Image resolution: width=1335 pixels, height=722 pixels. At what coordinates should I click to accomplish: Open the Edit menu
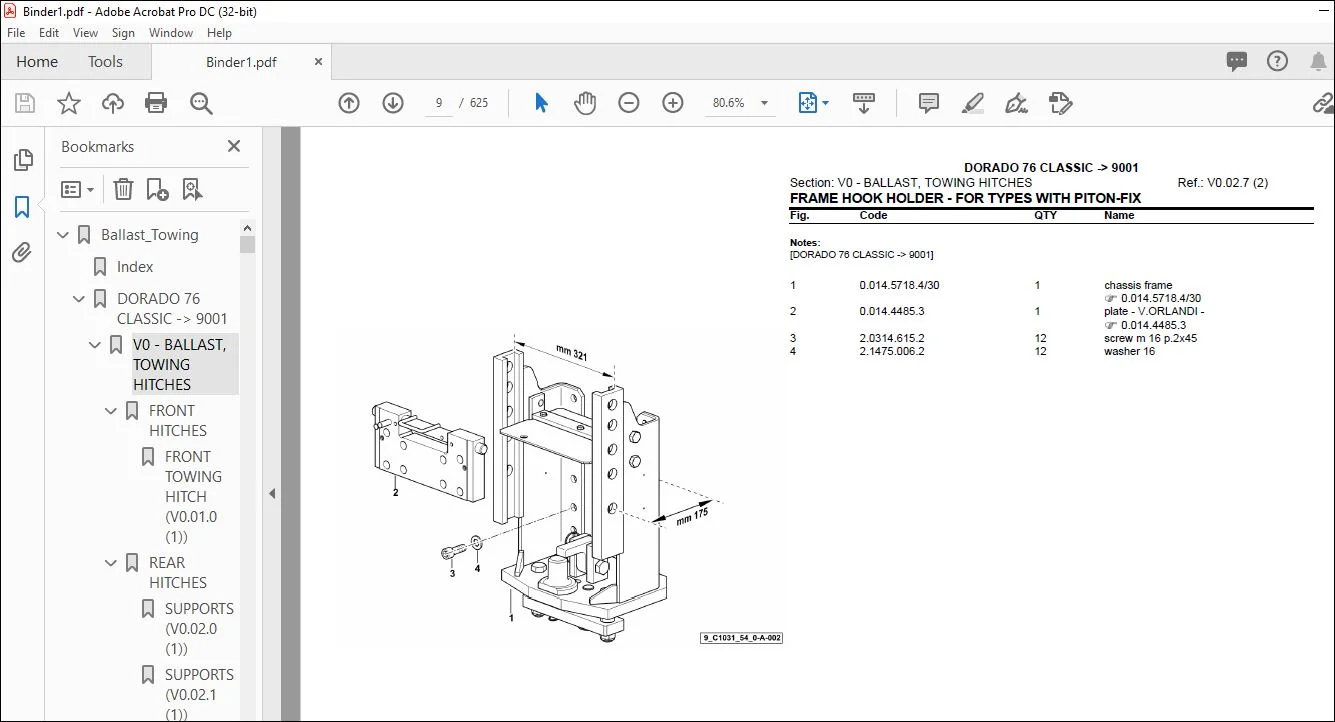click(x=49, y=33)
